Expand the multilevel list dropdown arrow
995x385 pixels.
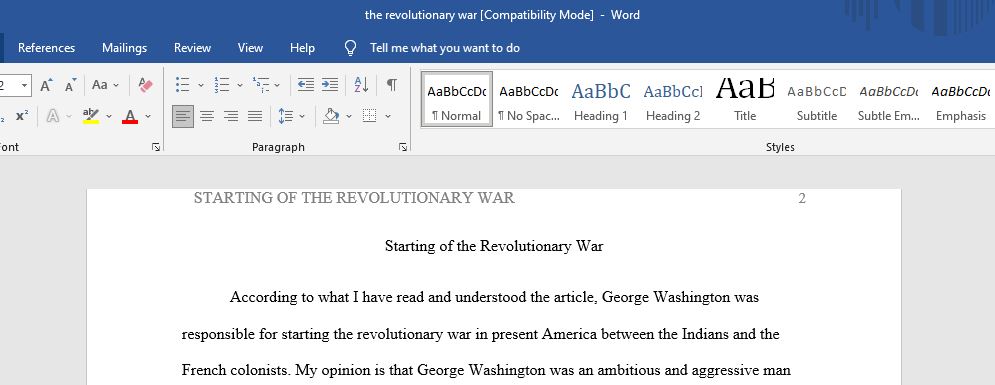click(277, 85)
